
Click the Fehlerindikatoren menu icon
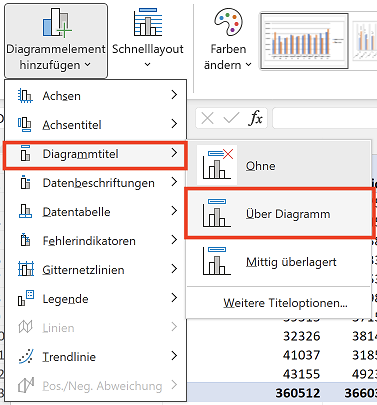click(x=25, y=240)
